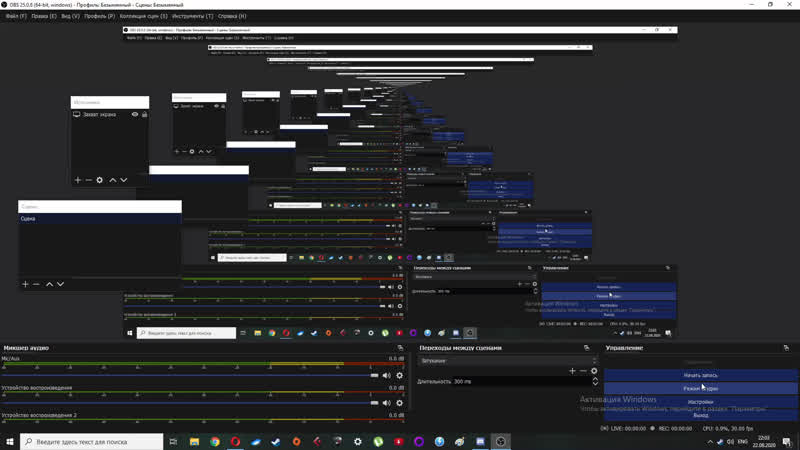
Task: Remove selected scene with minus icon
Action: 36,284
